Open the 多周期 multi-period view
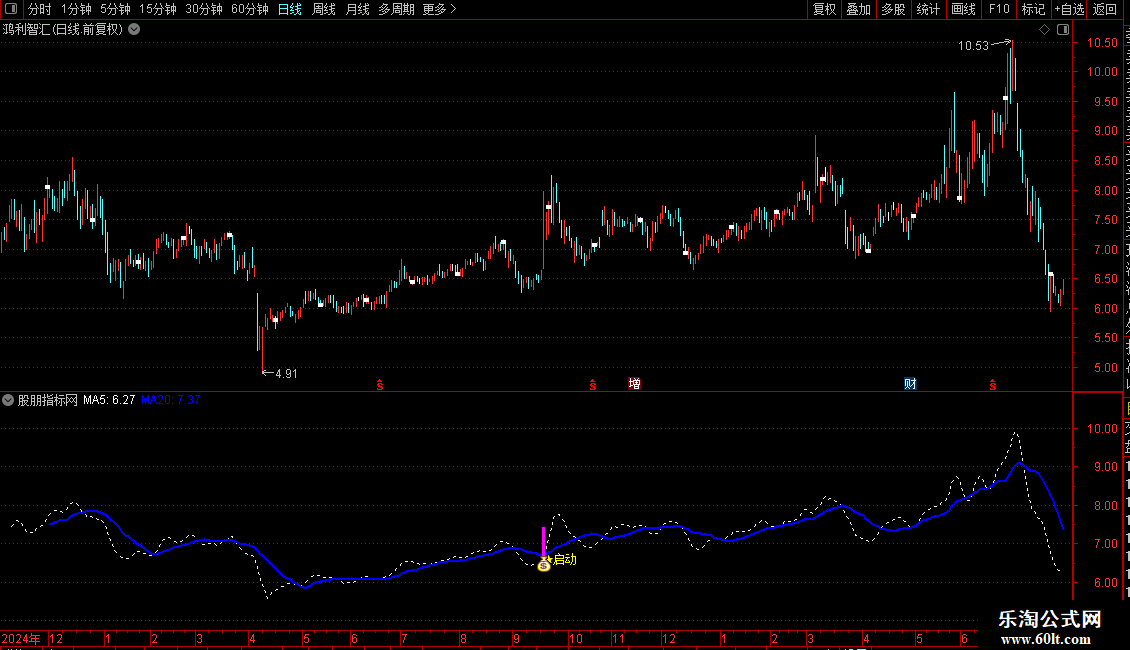 point(396,9)
